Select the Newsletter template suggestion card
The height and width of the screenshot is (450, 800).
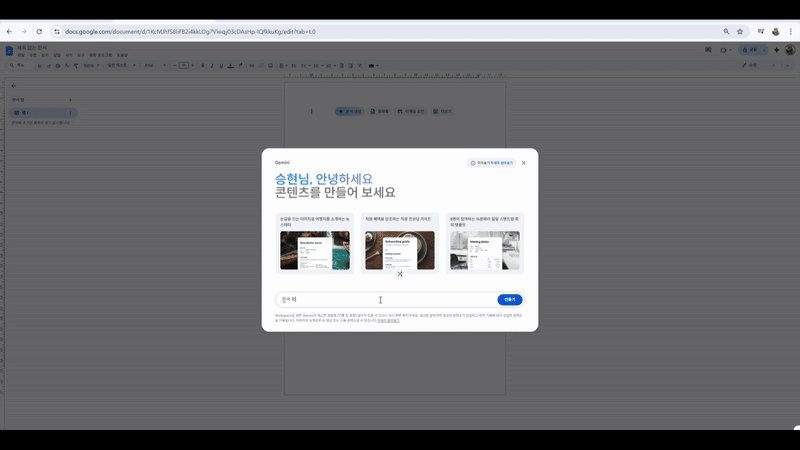click(x=314, y=244)
